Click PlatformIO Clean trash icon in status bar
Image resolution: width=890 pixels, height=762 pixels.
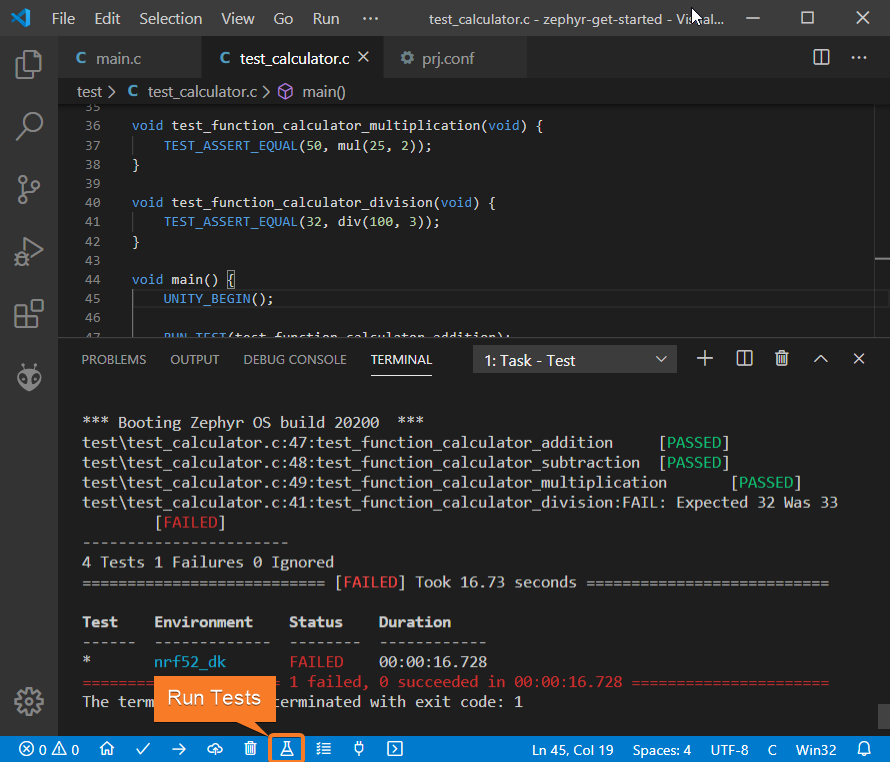pos(250,749)
